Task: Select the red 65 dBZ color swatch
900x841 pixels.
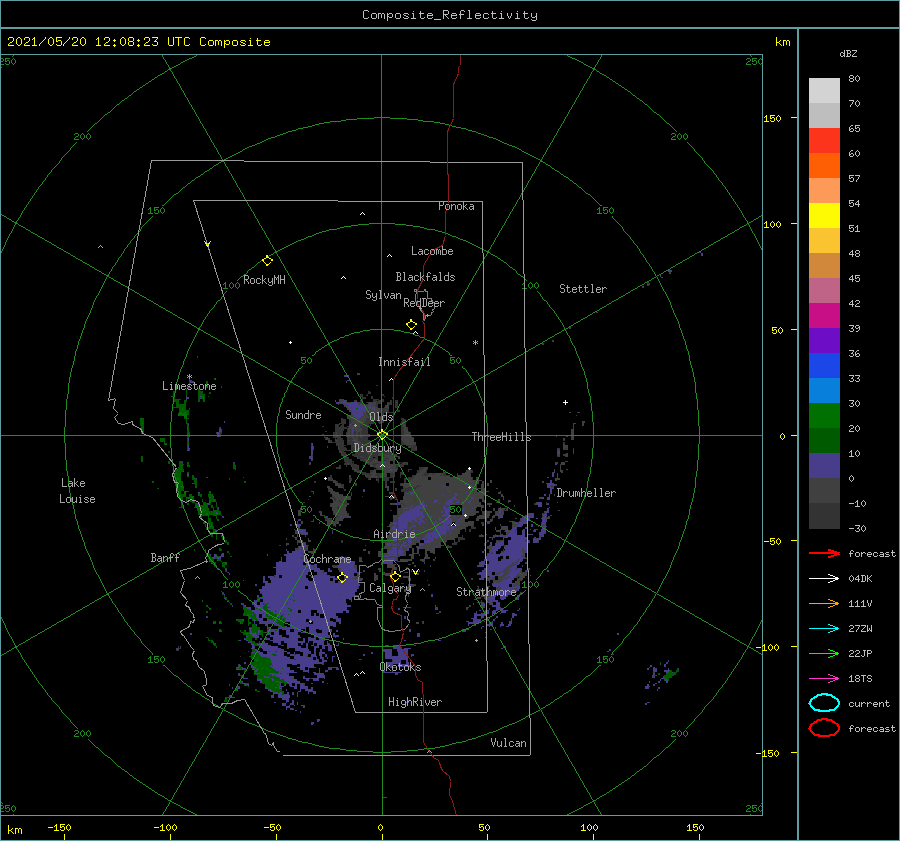Action: [x=824, y=140]
